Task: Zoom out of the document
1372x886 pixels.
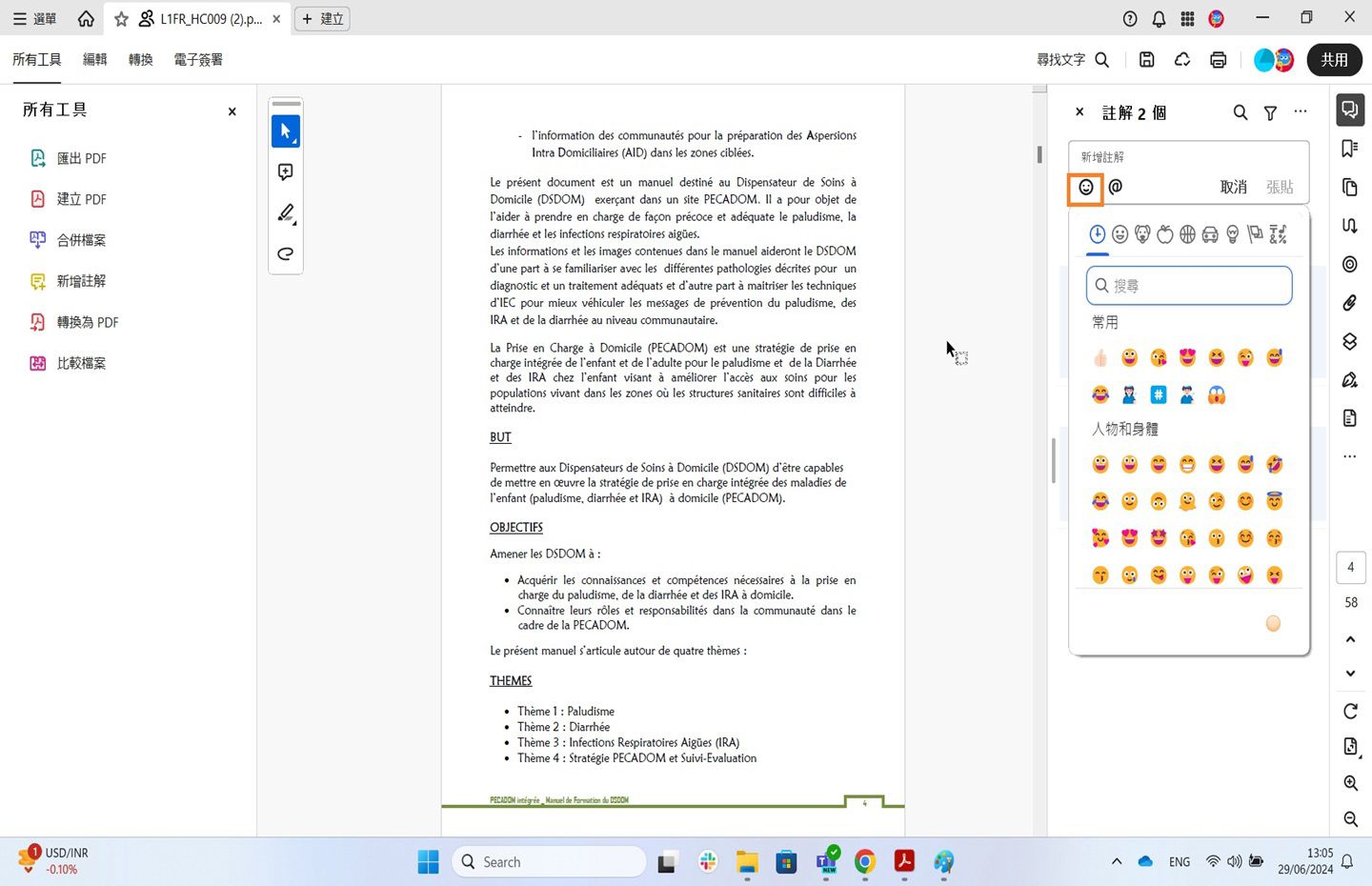Action: tap(1350, 819)
